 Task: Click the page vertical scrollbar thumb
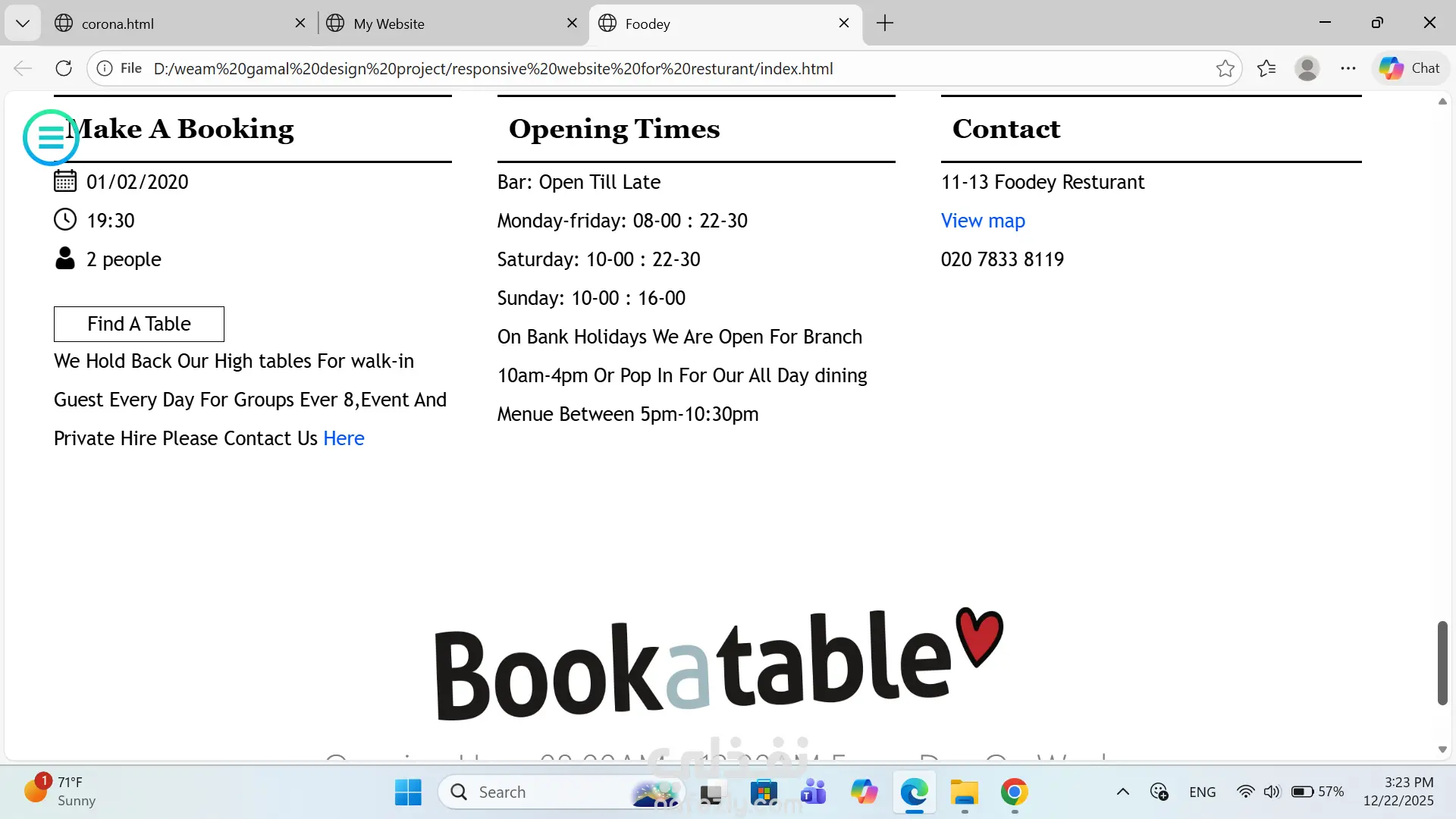pos(1442,663)
